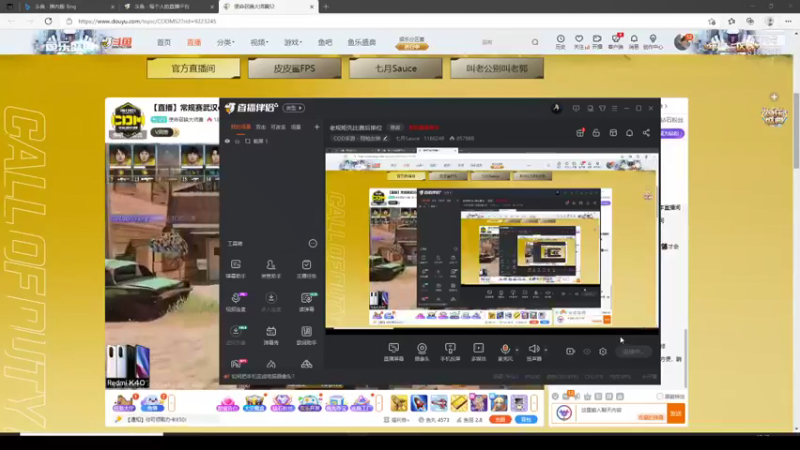The height and width of the screenshot is (450, 800).
Task: Add the 直播屏幕 screen capture source
Action: (x=393, y=352)
